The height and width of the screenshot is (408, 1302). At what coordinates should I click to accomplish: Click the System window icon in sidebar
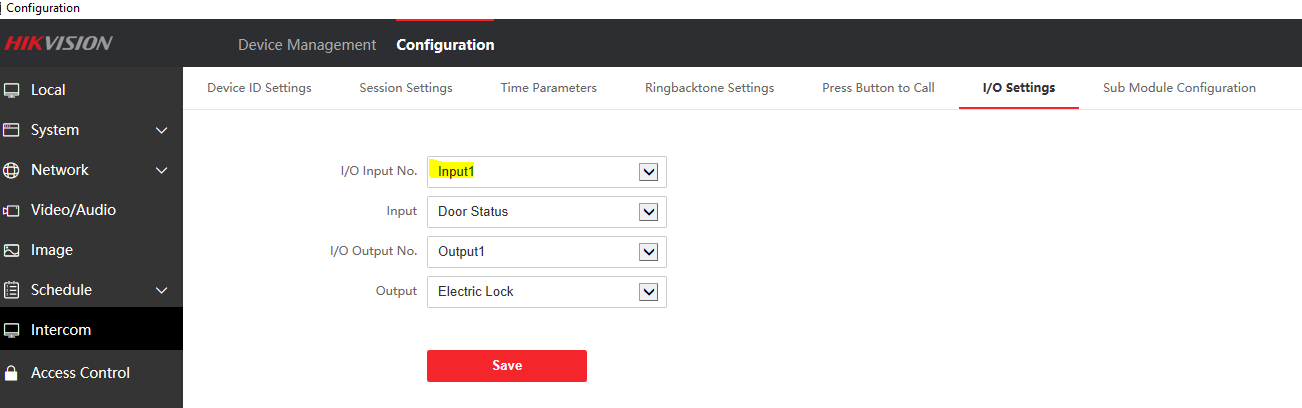pos(12,130)
